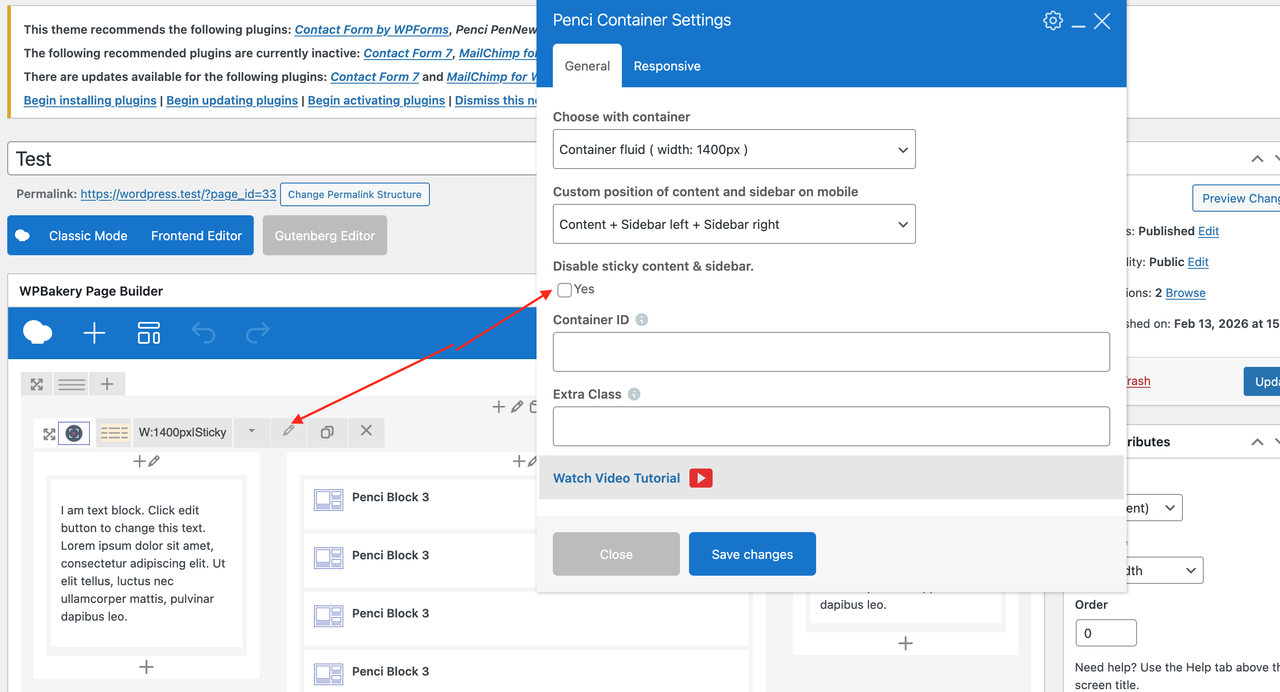The width and height of the screenshot is (1280, 692).
Task: Add a new element from the blue toolbar
Action: click(x=94, y=333)
